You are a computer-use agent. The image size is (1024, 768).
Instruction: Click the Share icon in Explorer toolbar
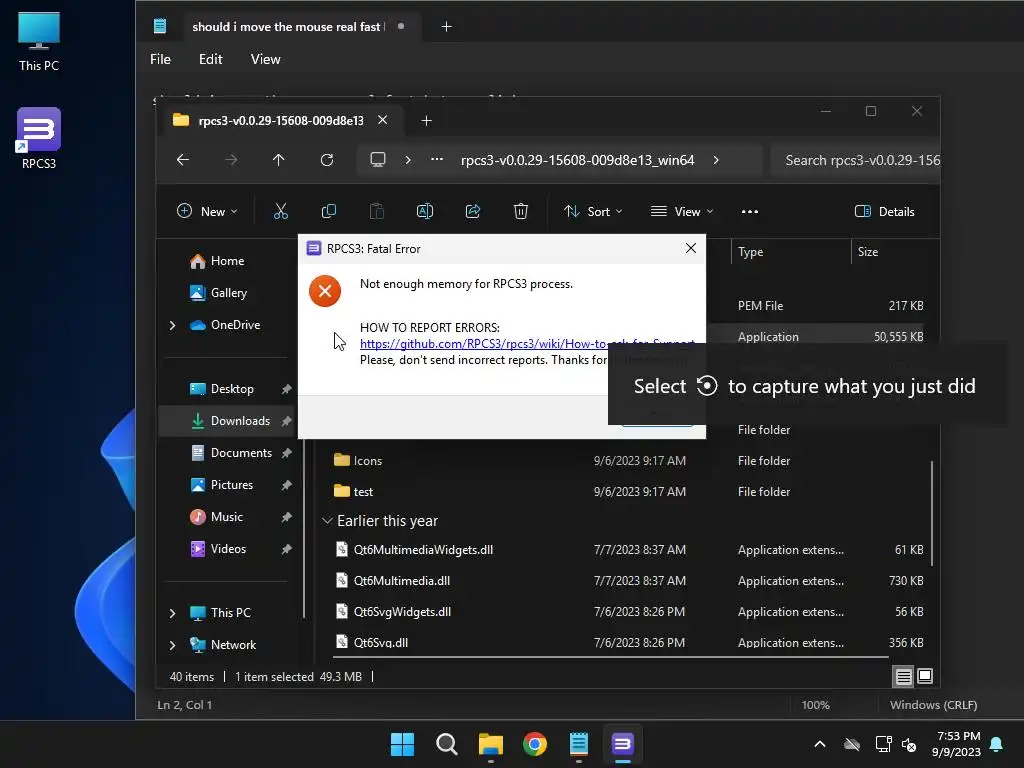pos(473,211)
